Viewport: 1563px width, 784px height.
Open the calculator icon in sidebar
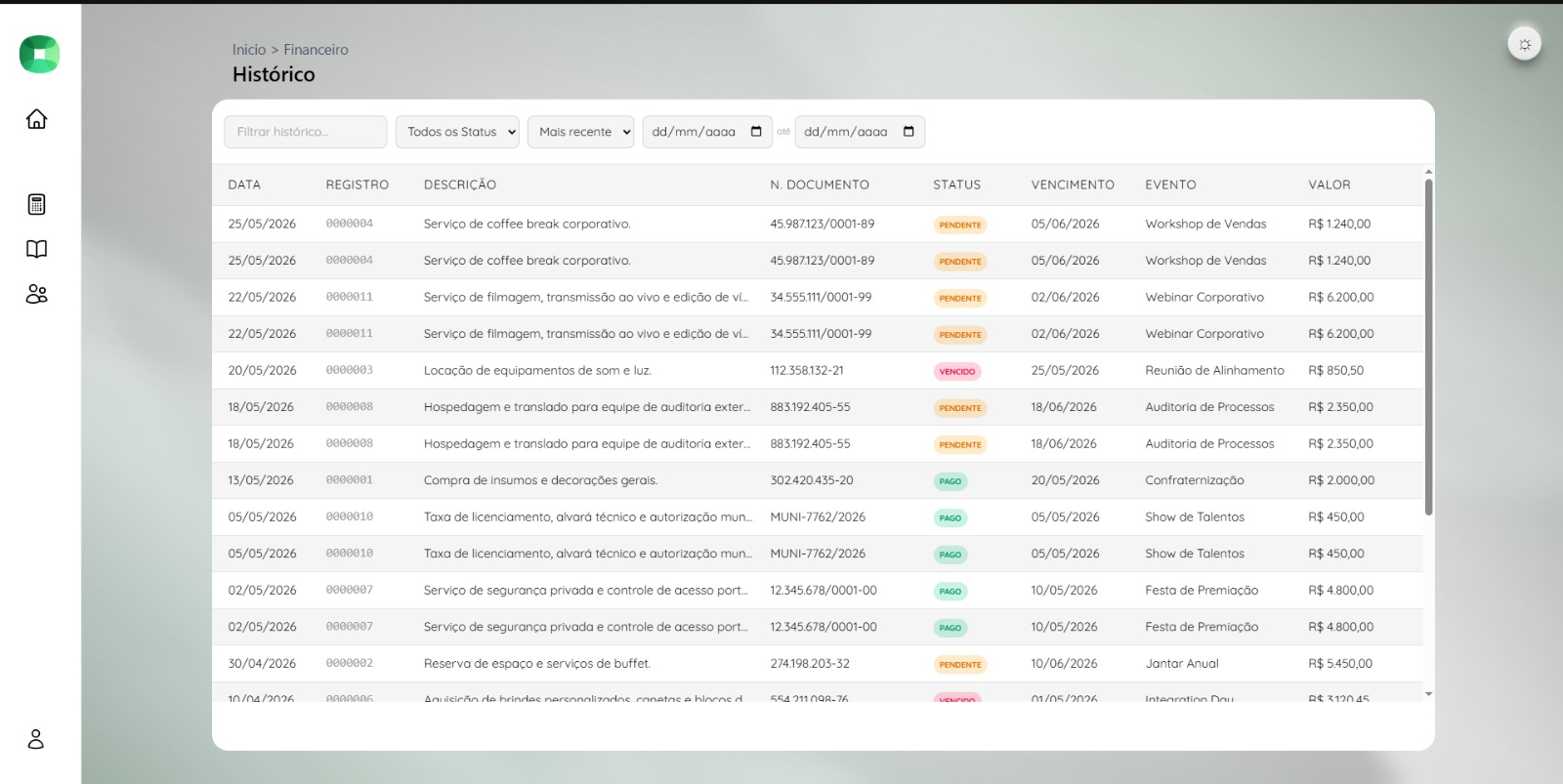tap(36, 204)
